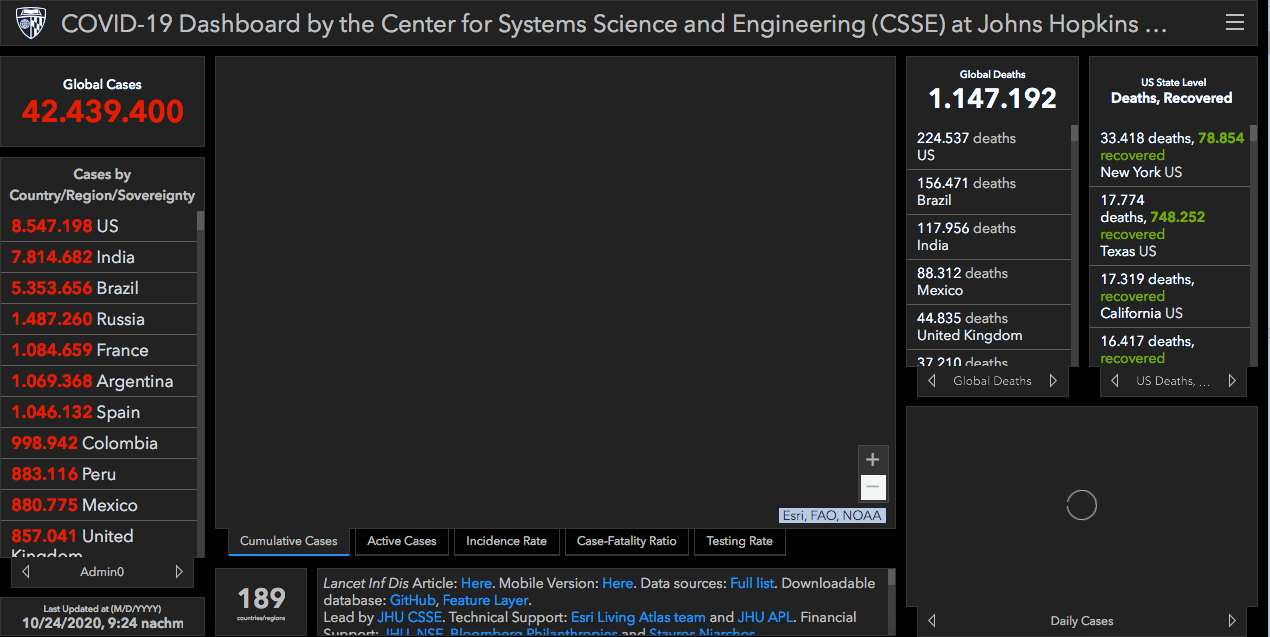1270x637 pixels.
Task: Open the Testing Rate tab
Action: point(740,541)
